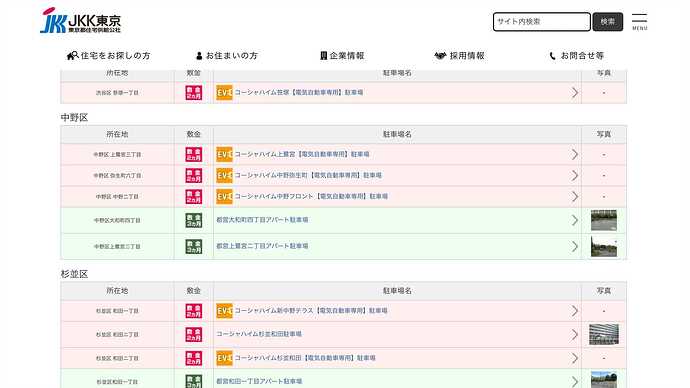Open コーシャハイム新中野テラス EV parking link

(x=311, y=311)
